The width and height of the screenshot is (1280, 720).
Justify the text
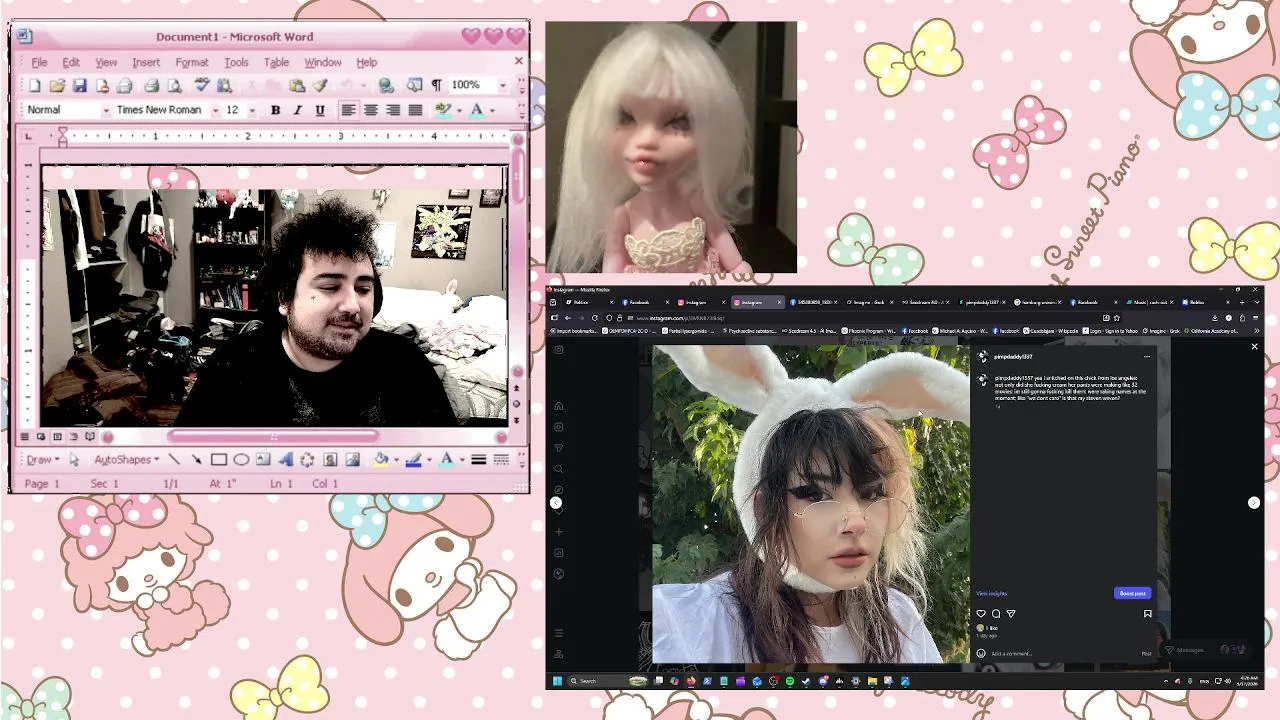pyautogui.click(x=415, y=110)
